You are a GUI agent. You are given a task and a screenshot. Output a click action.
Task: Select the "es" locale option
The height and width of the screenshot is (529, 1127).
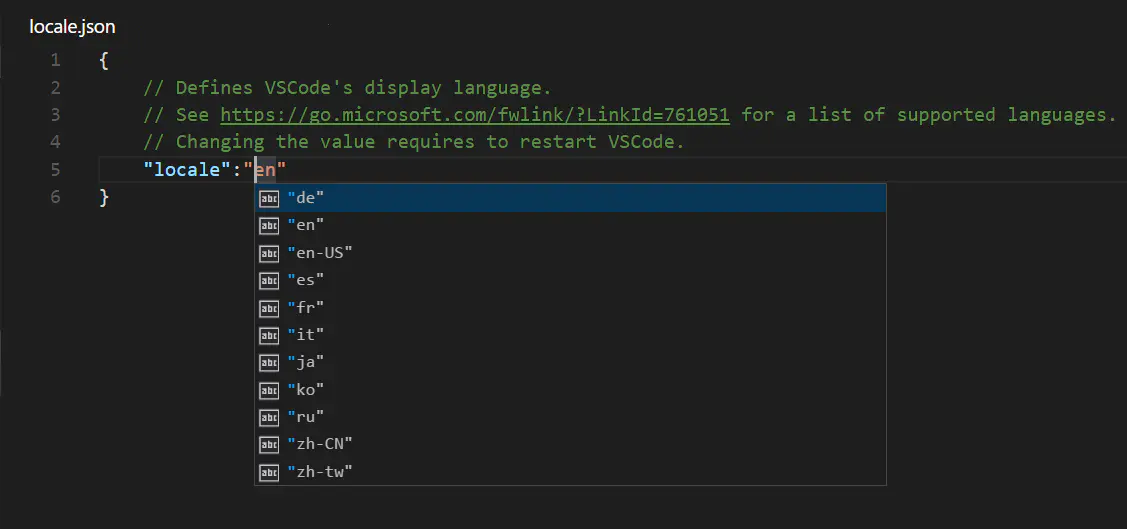pyautogui.click(x=571, y=280)
